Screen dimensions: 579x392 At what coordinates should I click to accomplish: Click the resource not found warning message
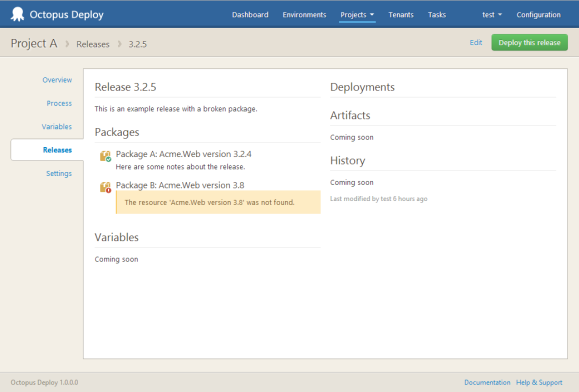pos(218,202)
